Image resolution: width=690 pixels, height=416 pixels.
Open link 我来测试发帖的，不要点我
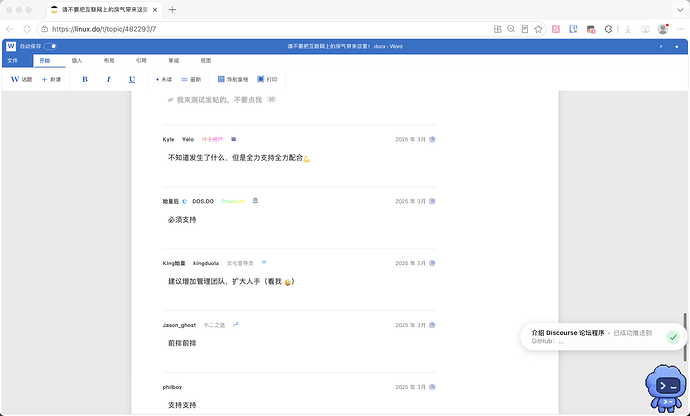click(220, 100)
